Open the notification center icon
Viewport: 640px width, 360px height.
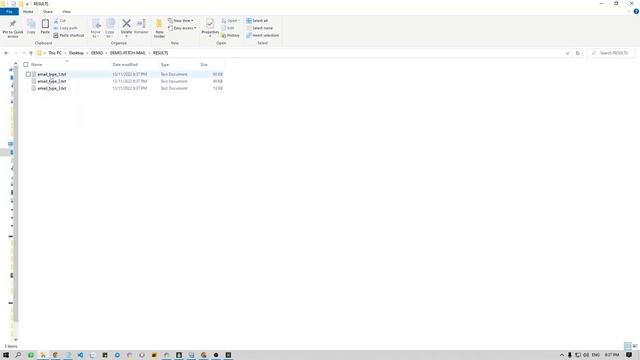coord(629,355)
